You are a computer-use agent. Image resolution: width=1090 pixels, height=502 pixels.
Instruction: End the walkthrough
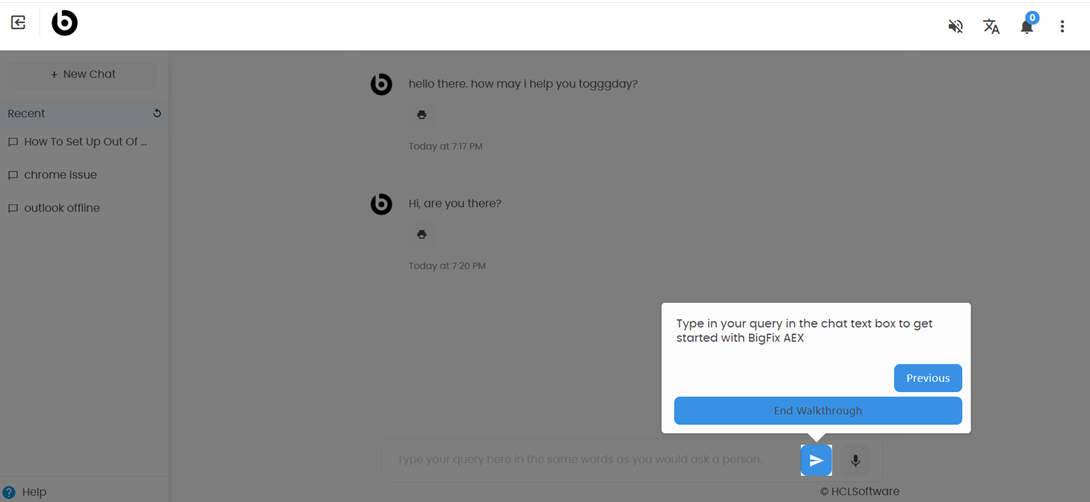click(818, 411)
